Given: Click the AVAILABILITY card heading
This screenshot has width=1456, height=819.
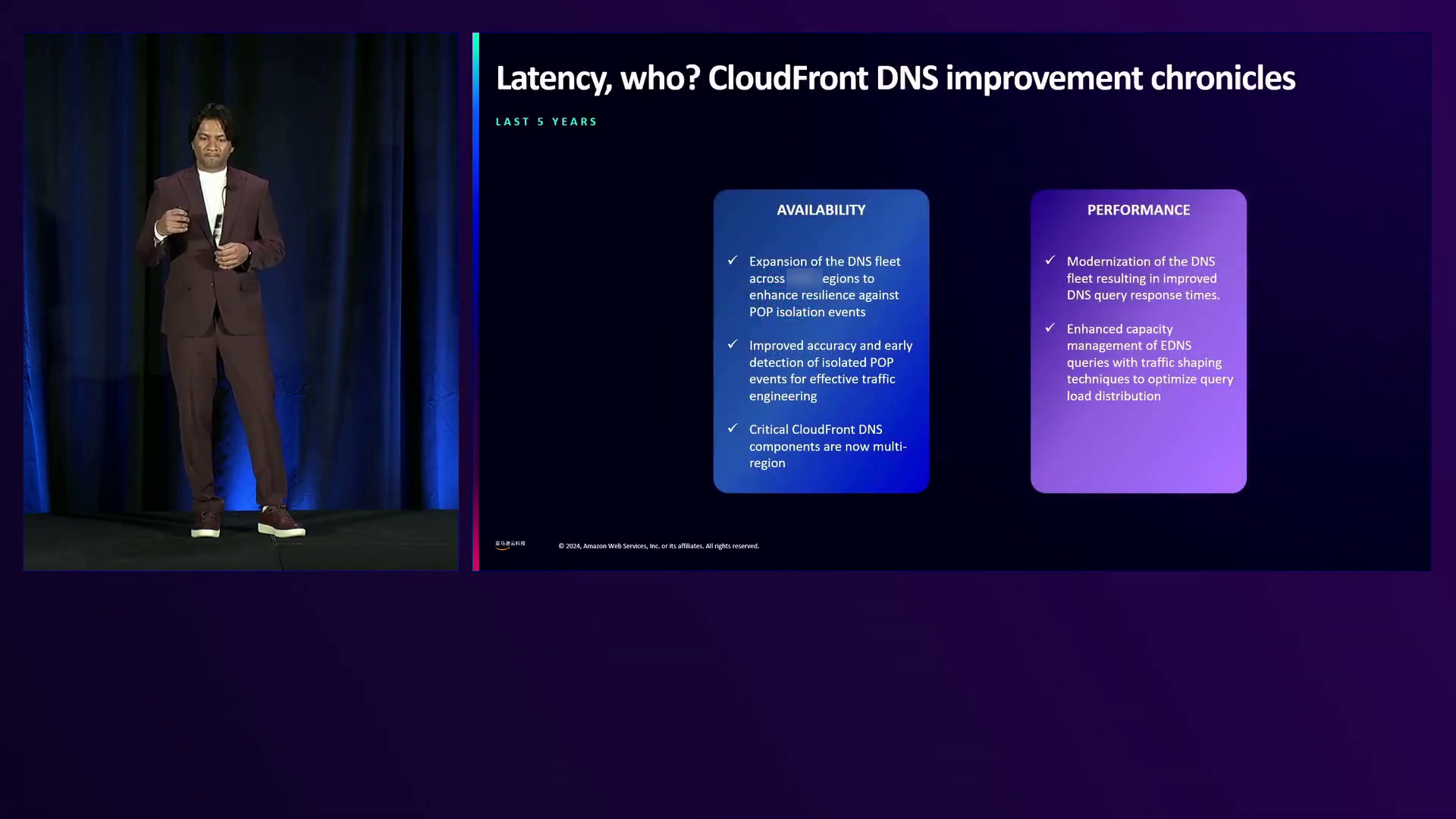Looking at the screenshot, I should point(821,210).
